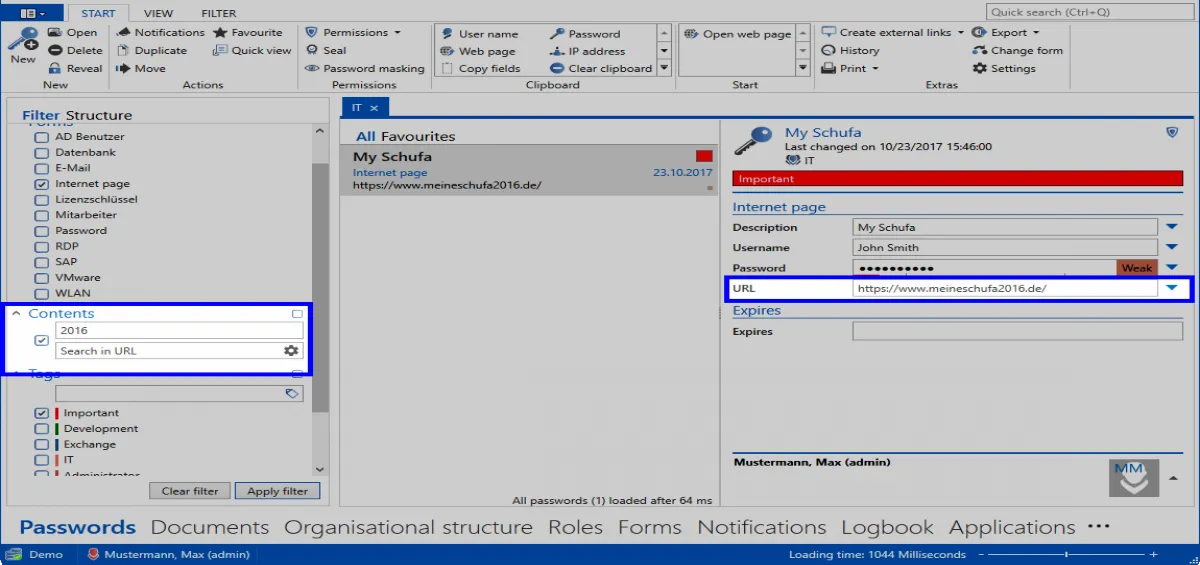The image size is (1200, 565).
Task: Switch to the VIEW ribbon tab
Action: (x=158, y=14)
